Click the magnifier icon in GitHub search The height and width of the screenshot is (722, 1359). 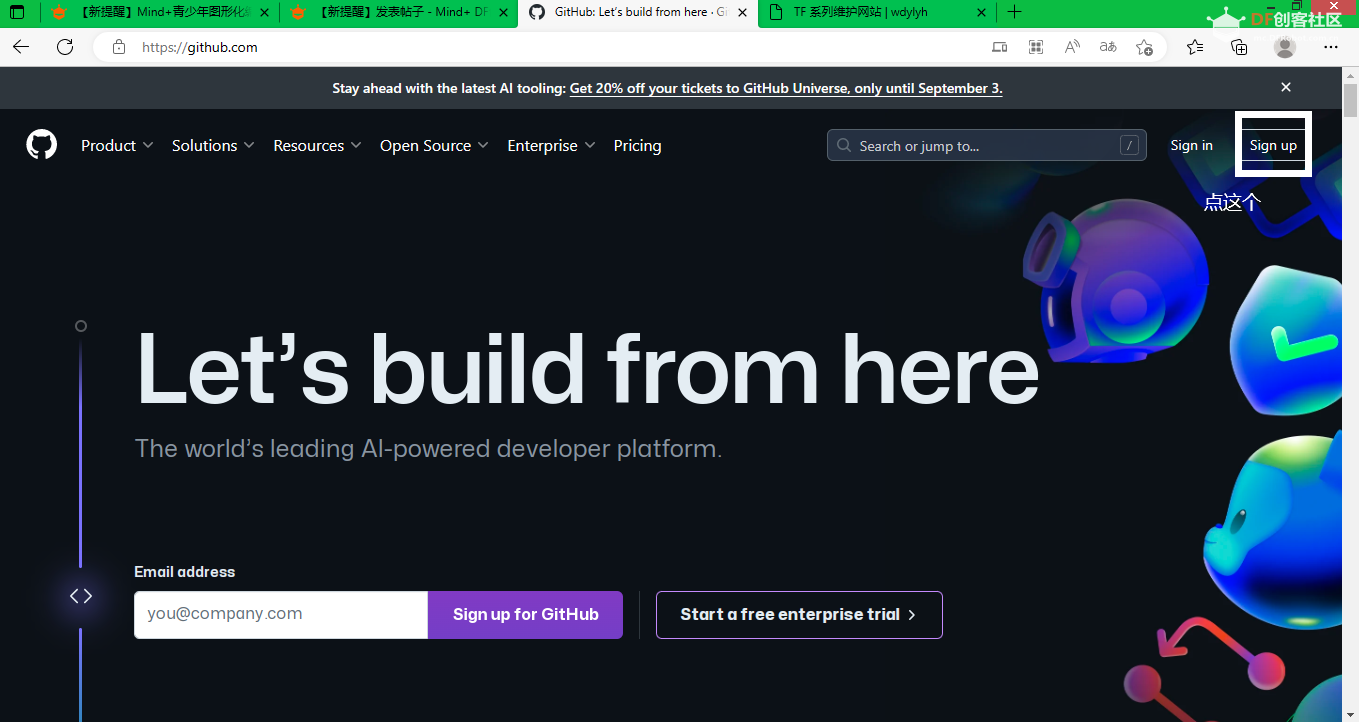pyautogui.click(x=845, y=146)
